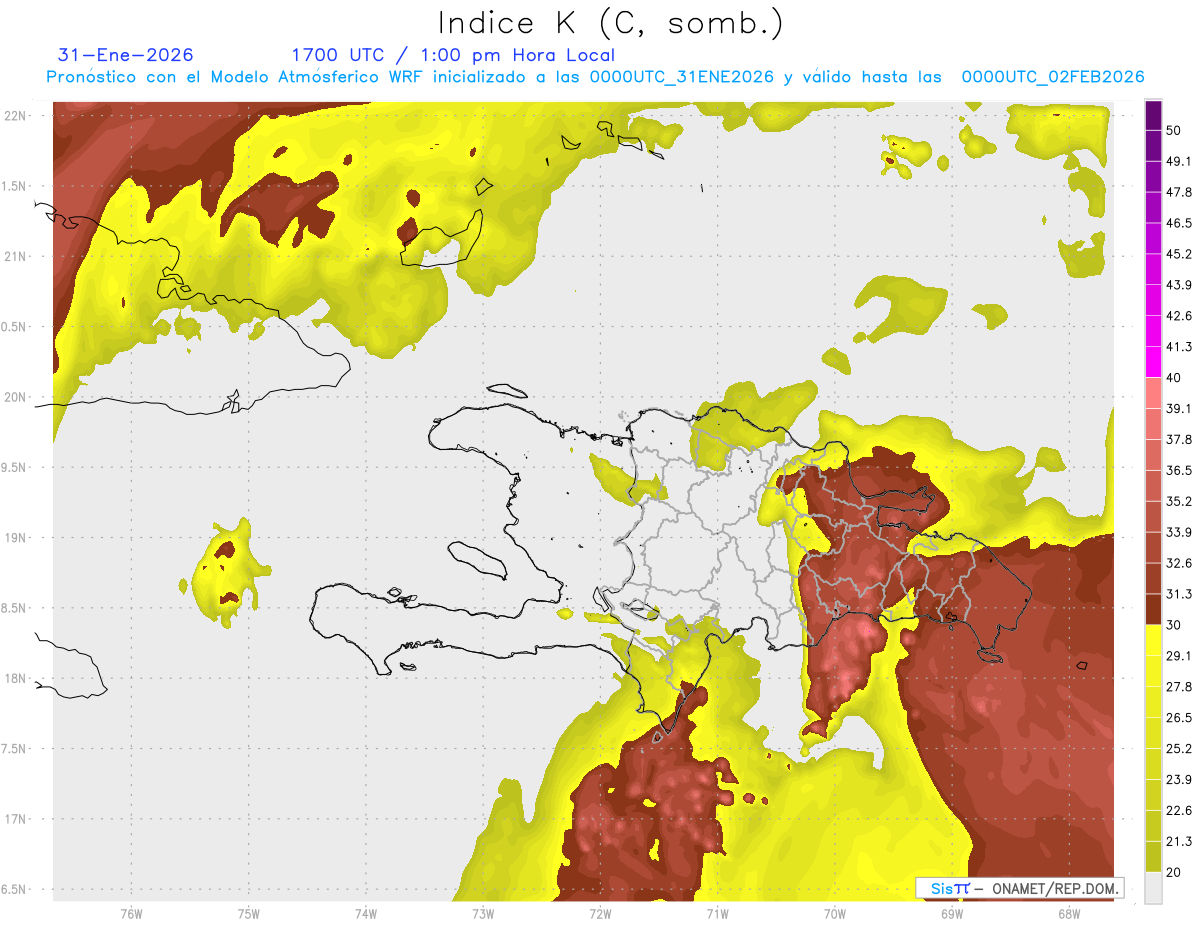Click the '19N' latitude label
This screenshot has width=1200, height=927.
17,537
